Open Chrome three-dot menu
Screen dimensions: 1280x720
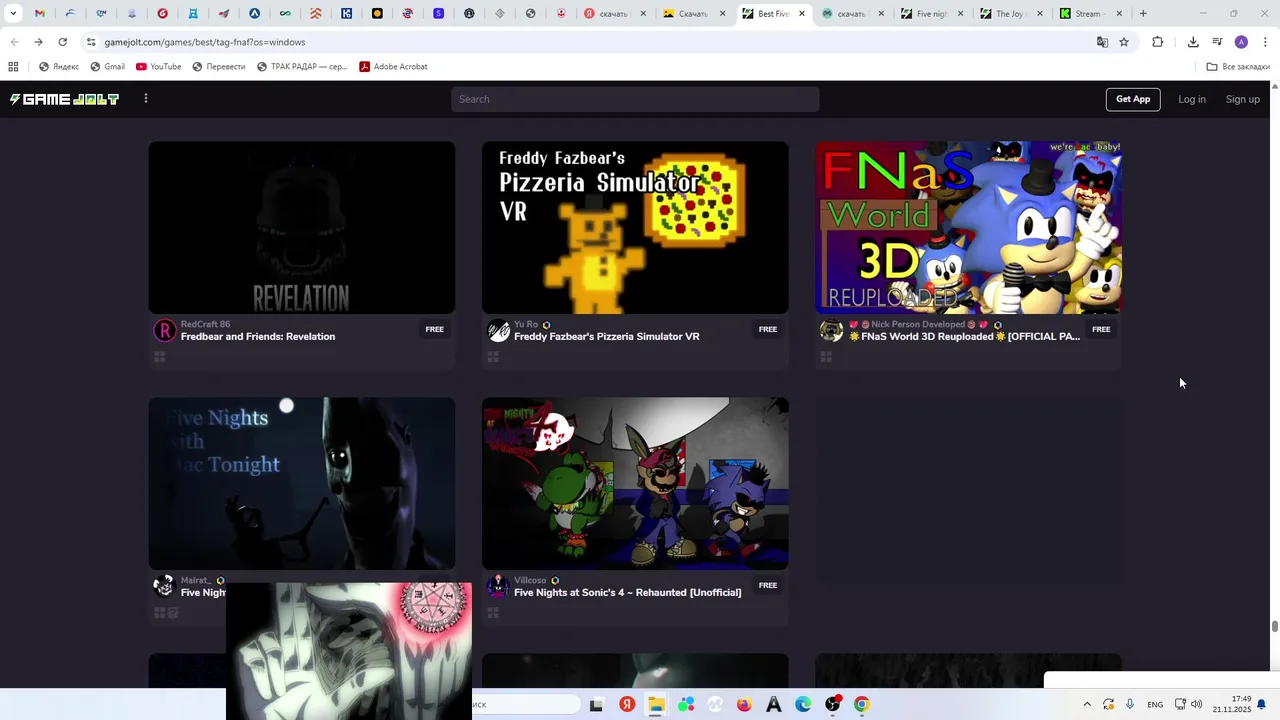coord(1265,42)
